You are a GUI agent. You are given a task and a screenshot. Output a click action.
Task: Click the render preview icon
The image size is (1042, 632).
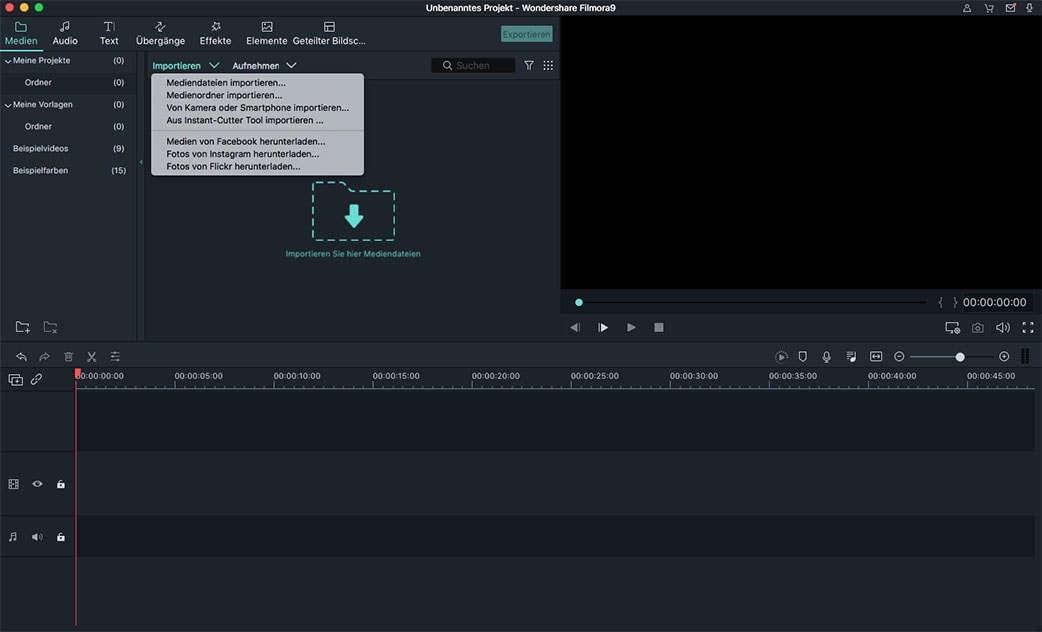click(x=782, y=357)
